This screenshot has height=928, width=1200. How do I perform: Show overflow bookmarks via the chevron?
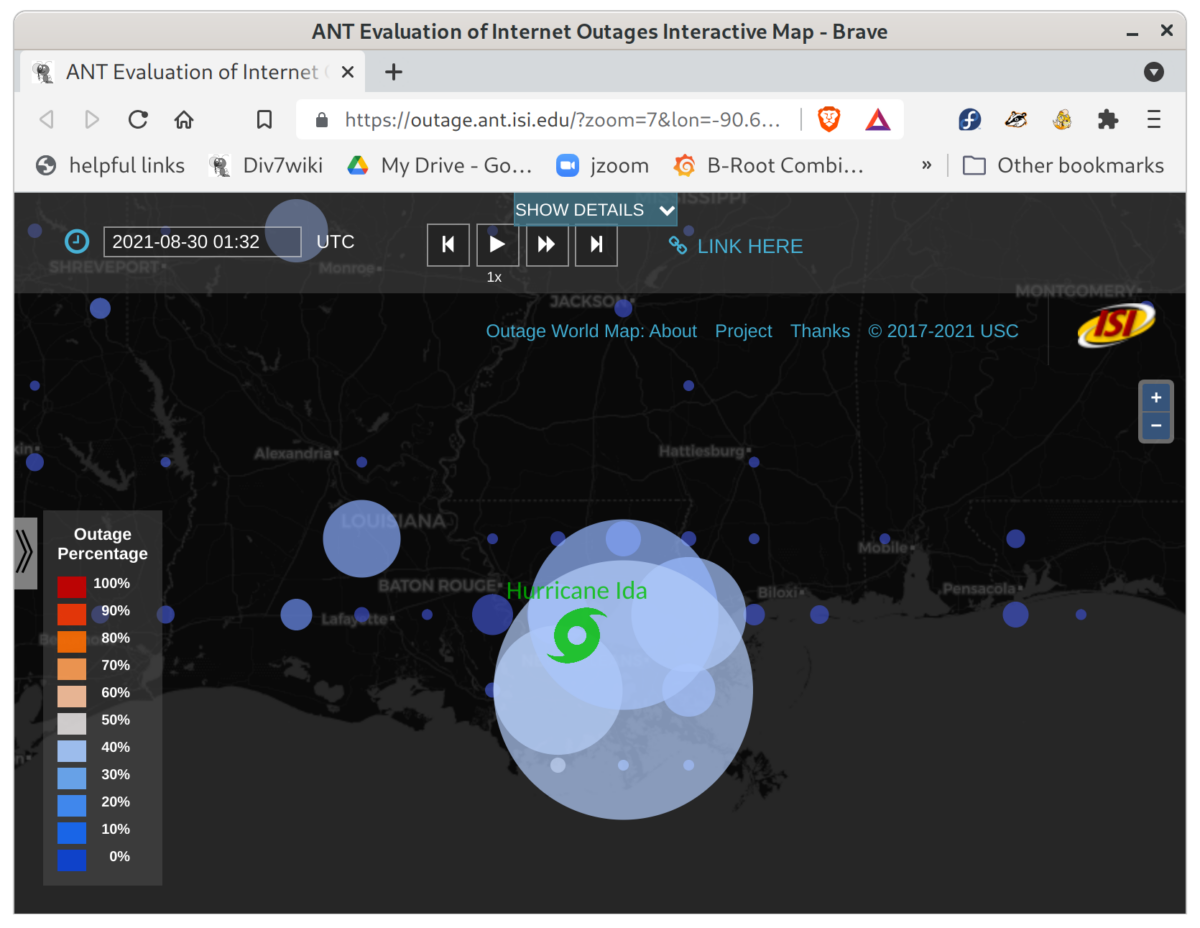(925, 165)
